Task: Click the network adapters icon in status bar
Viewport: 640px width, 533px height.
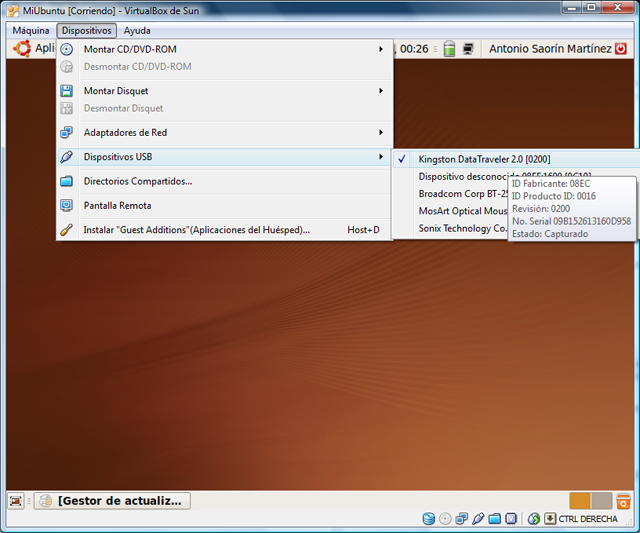Action: click(x=461, y=519)
